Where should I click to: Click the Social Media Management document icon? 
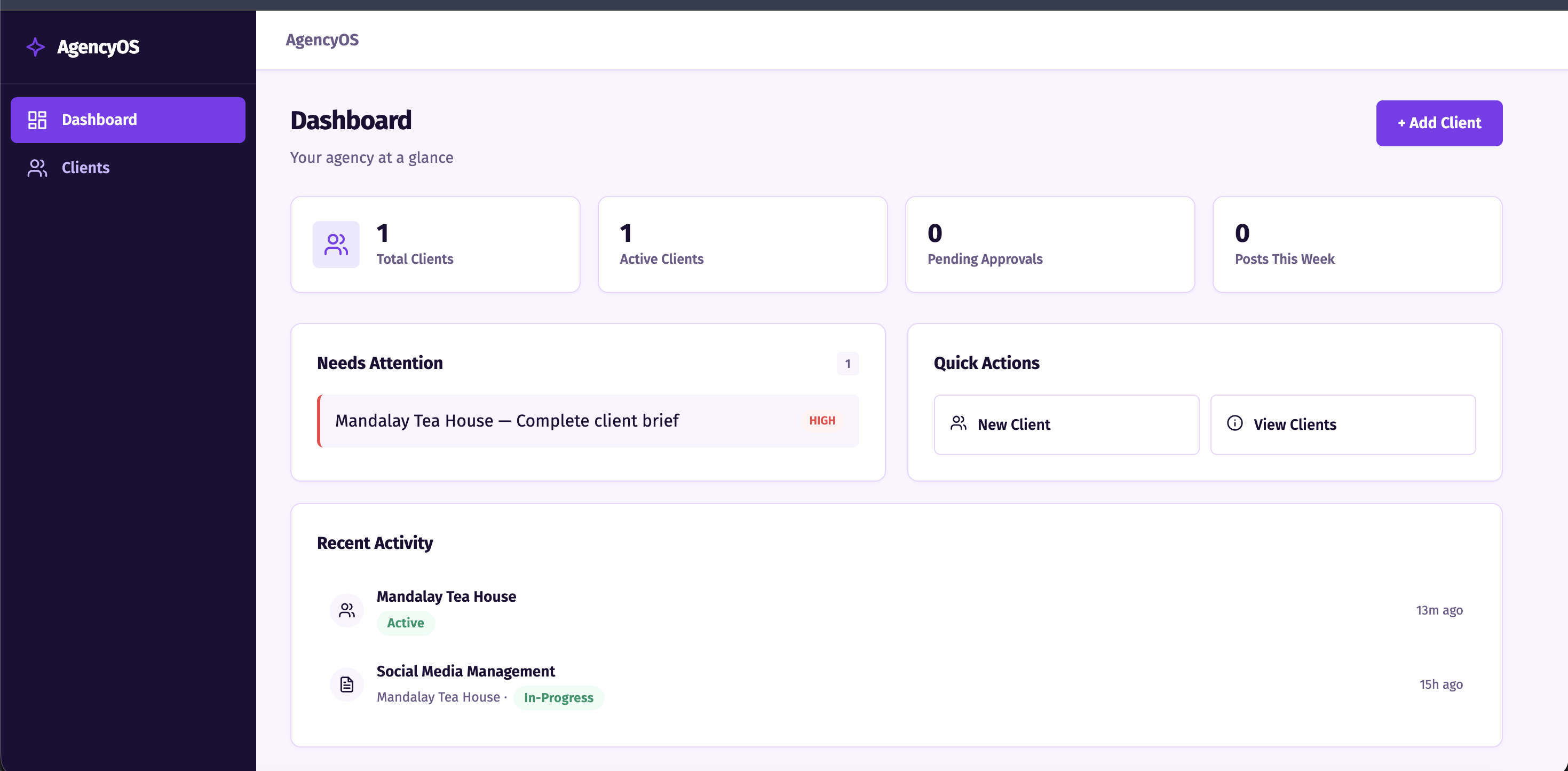pyautogui.click(x=347, y=685)
